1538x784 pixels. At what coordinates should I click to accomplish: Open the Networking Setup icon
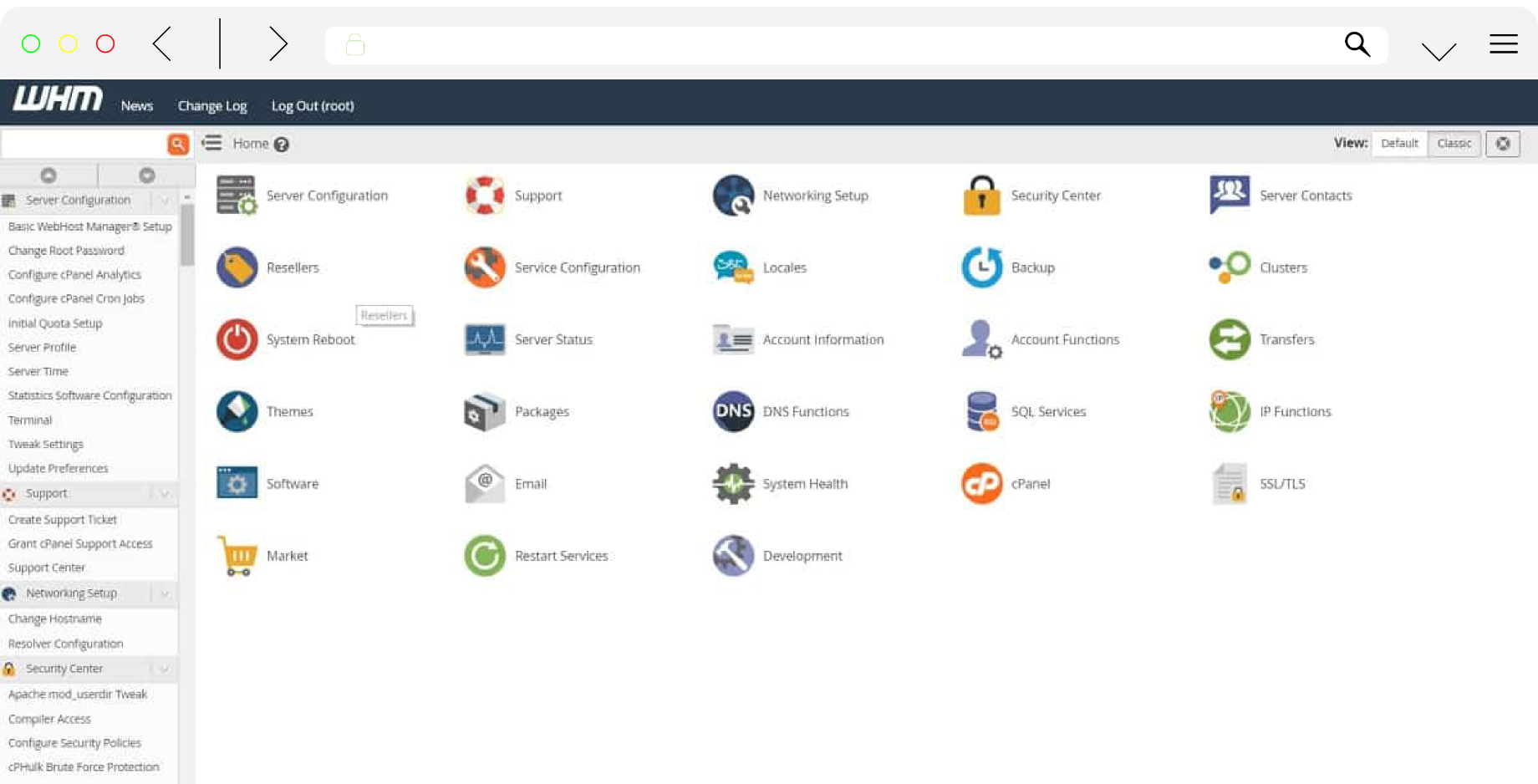[x=733, y=196]
